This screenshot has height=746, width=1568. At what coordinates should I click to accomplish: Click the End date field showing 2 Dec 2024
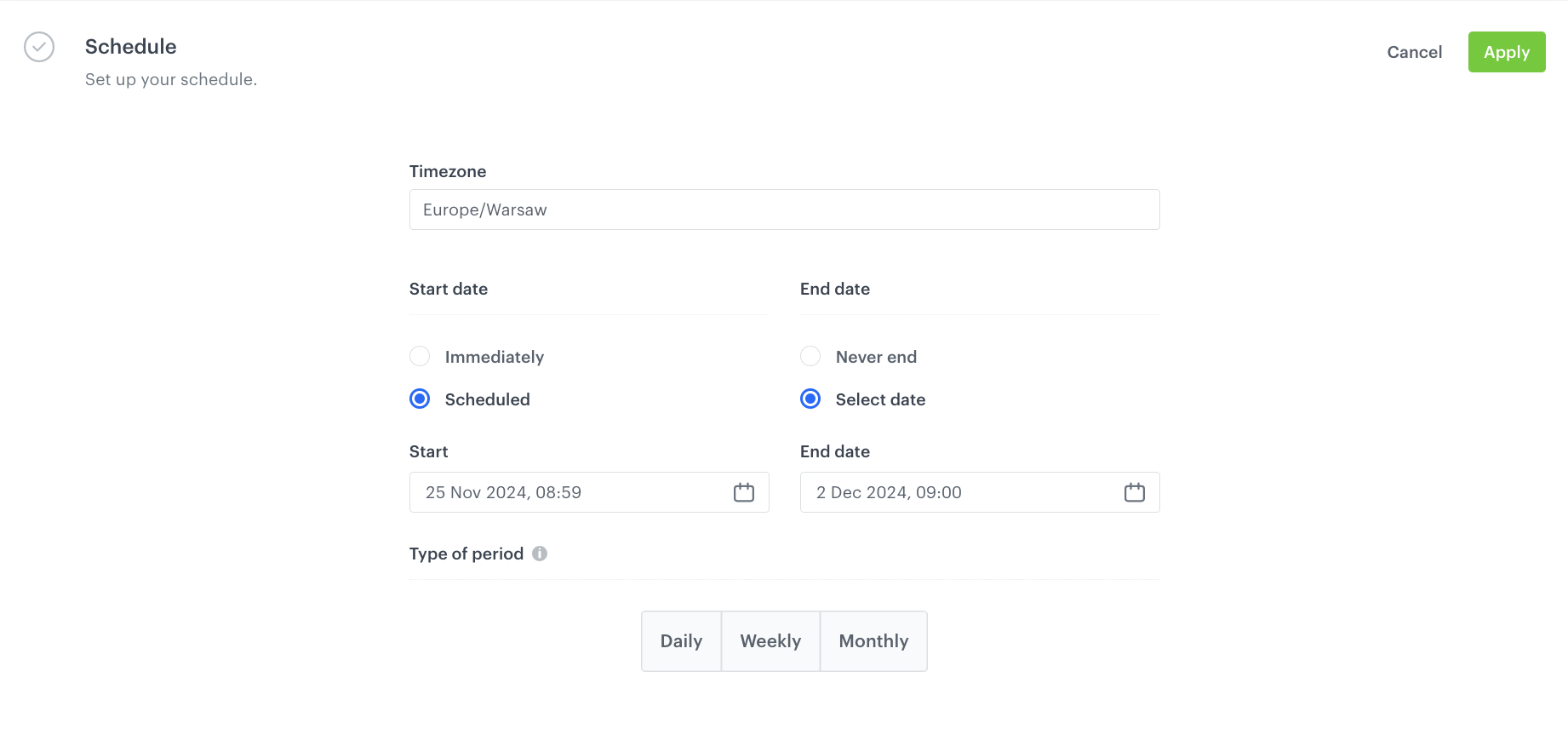(x=962, y=492)
